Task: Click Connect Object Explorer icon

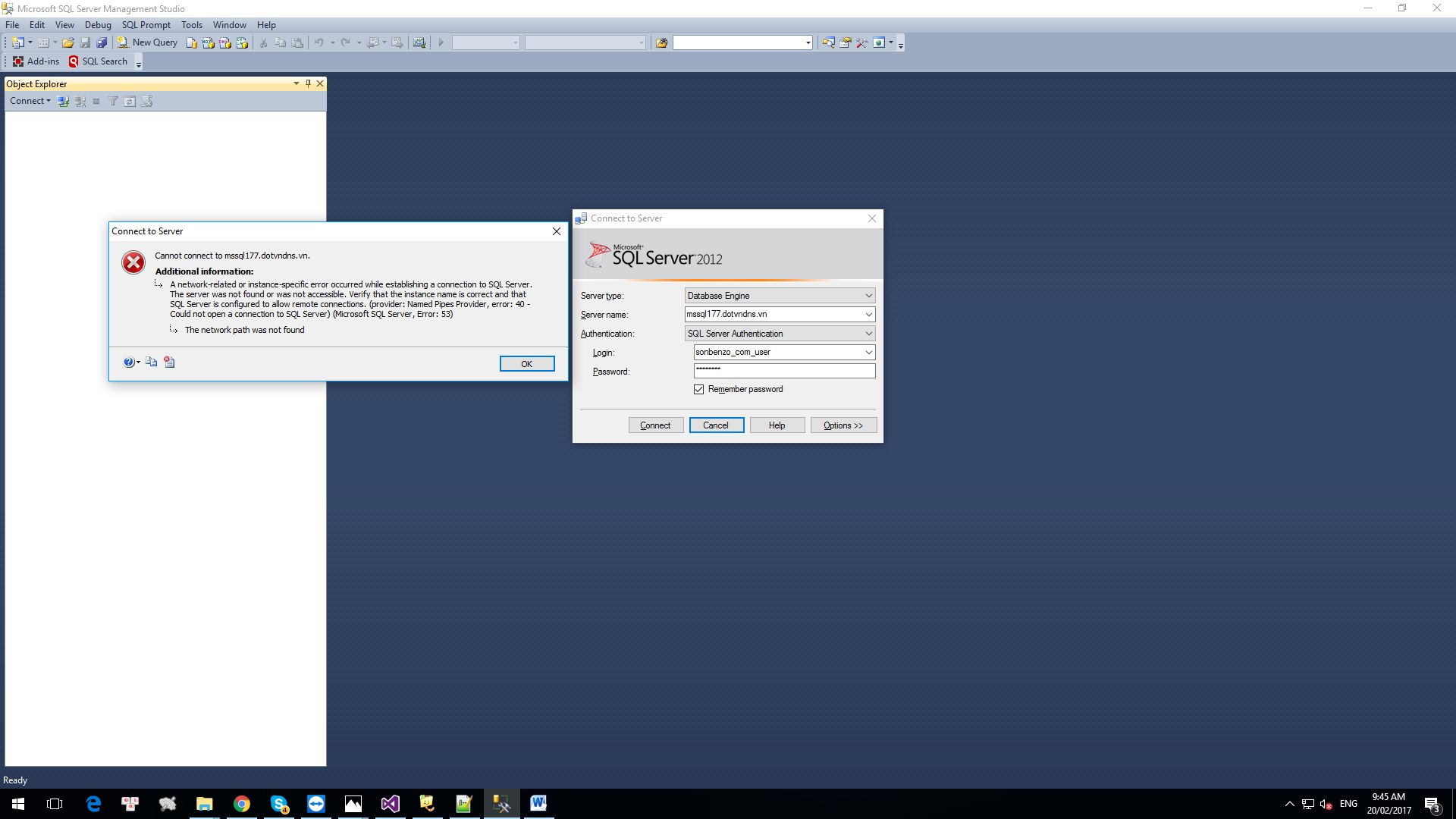Action: (x=64, y=101)
